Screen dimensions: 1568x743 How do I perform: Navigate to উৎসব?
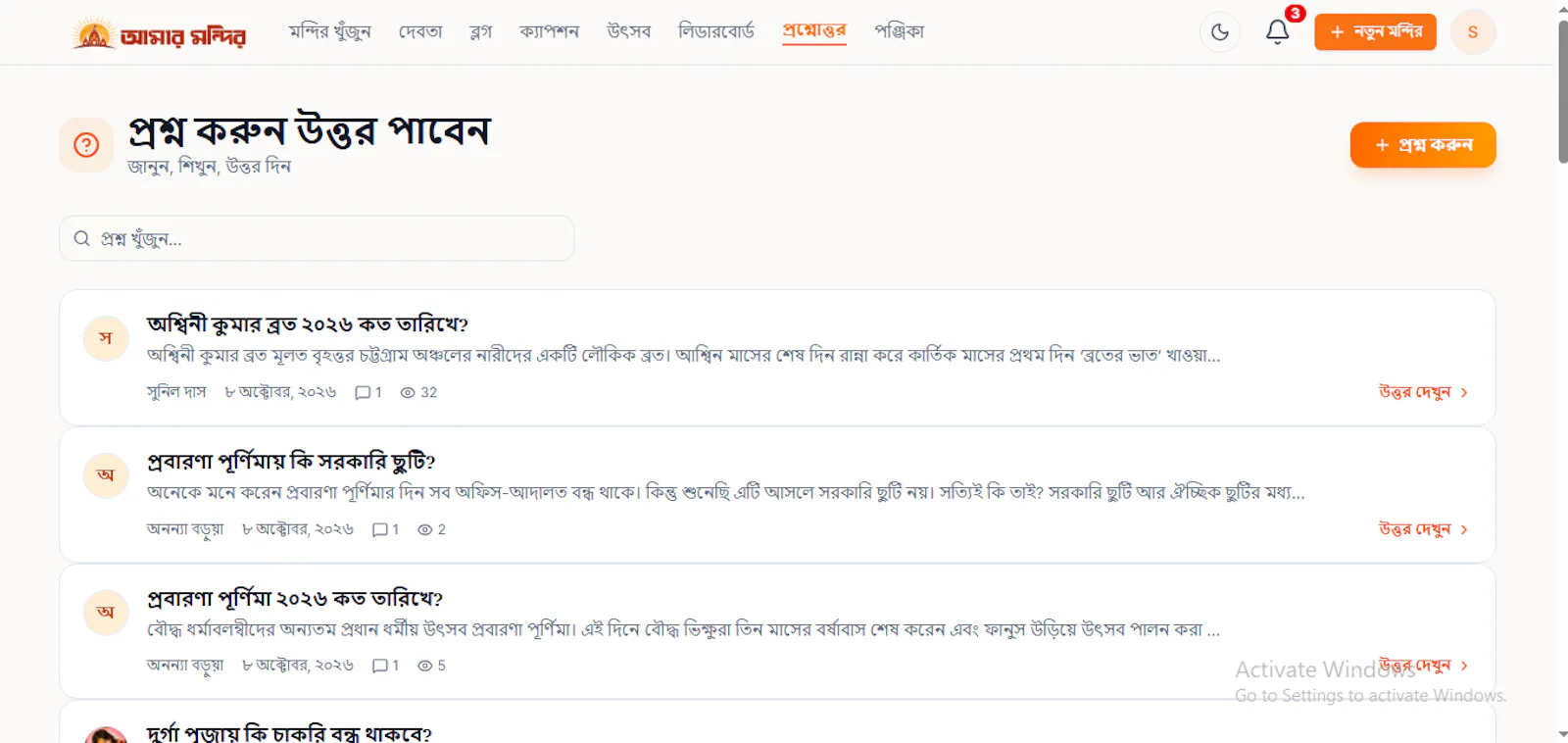629,32
